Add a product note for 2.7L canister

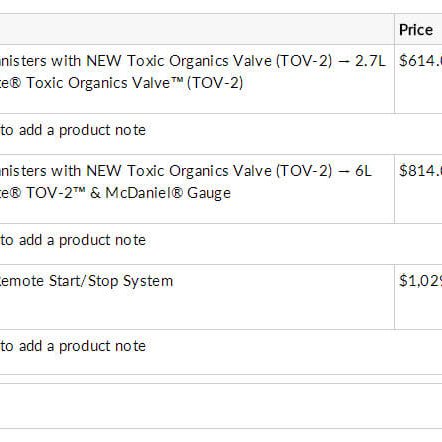coord(73,130)
